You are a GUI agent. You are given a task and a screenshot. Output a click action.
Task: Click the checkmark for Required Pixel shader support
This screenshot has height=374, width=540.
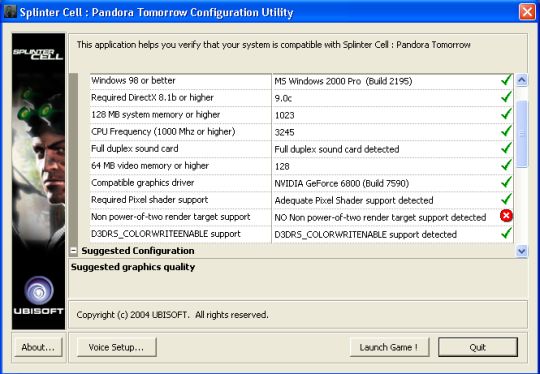click(506, 199)
